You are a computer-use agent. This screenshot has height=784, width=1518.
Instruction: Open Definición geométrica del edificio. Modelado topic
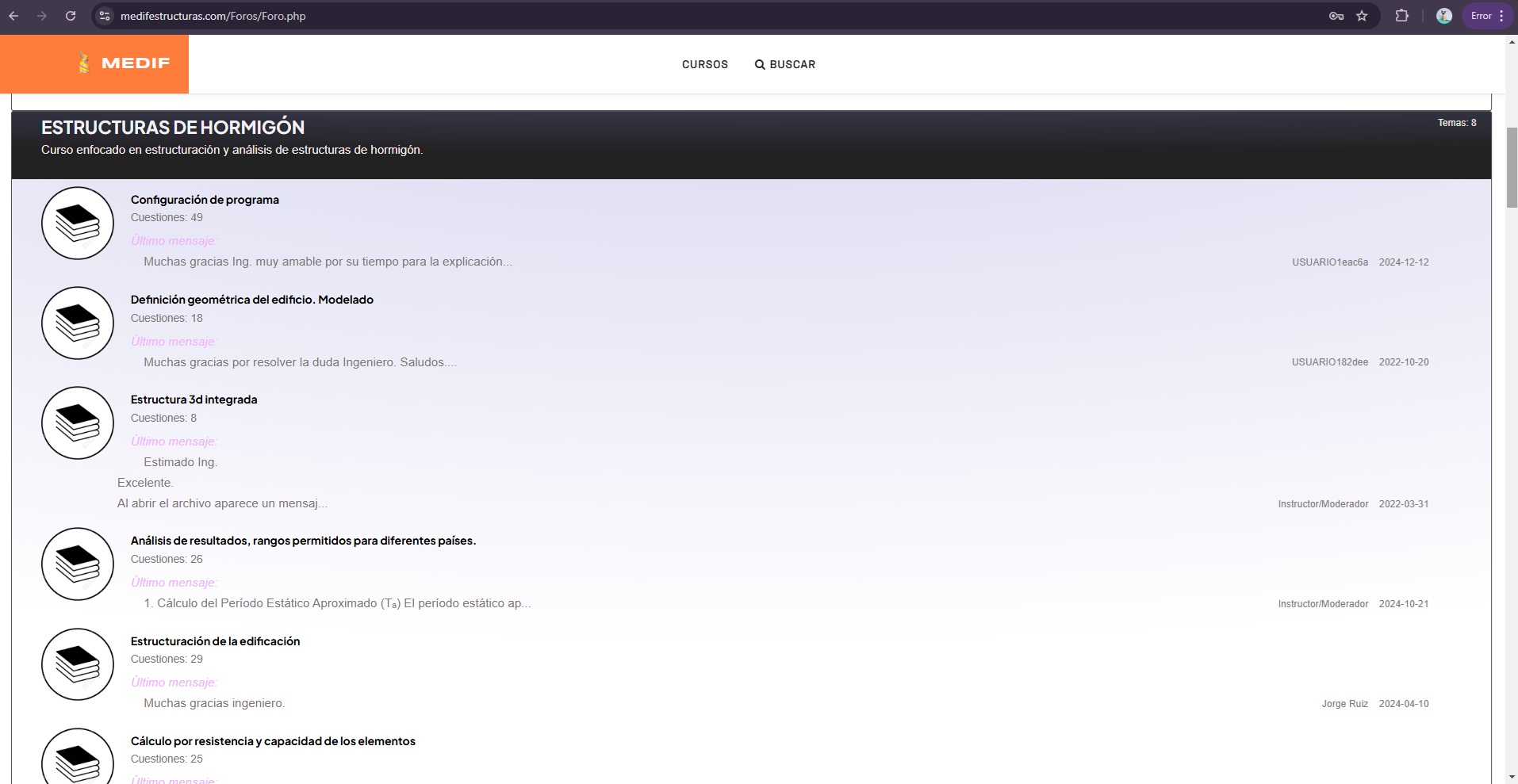click(x=251, y=300)
